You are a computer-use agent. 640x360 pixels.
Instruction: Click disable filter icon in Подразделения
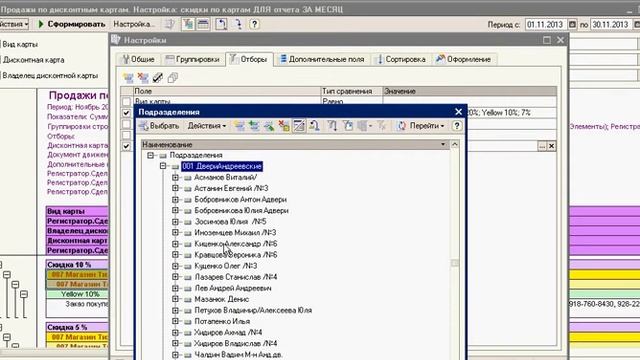[382, 126]
